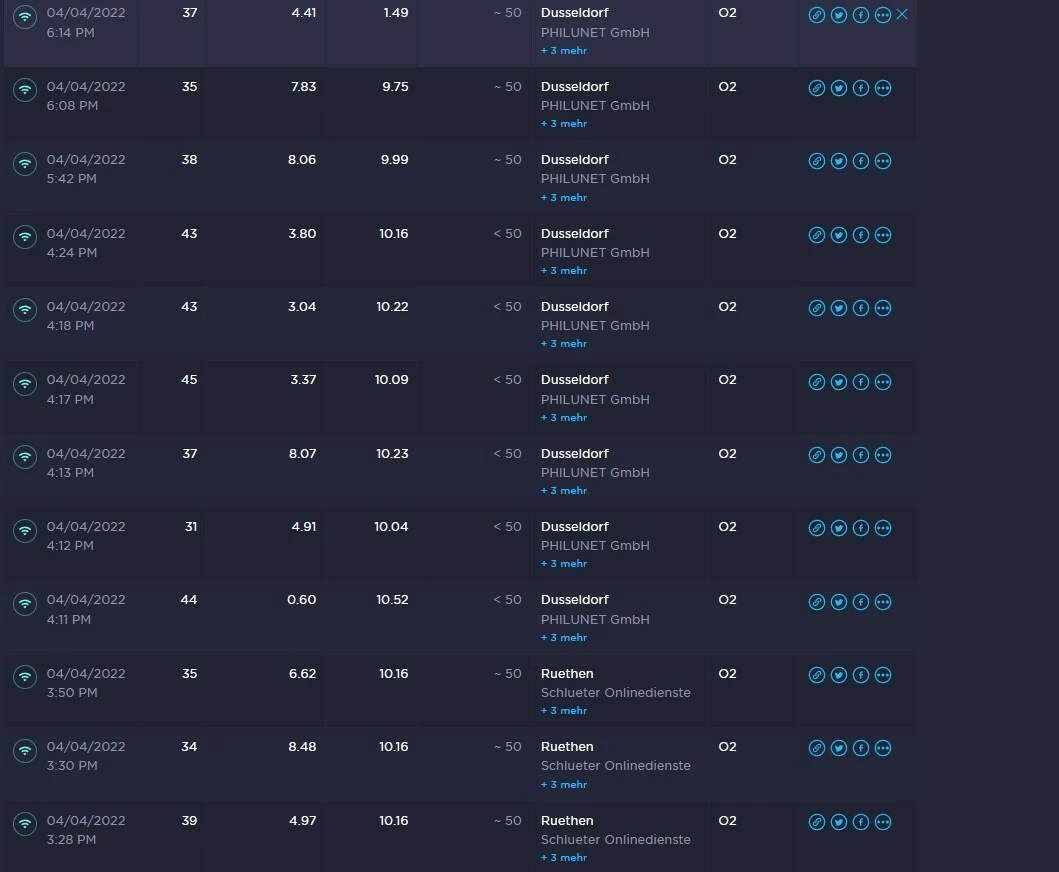Screen dimensions: 1059x872
Task: Select 'Ruethen' server on the 3:28 PM row
Action: [x=567, y=821]
